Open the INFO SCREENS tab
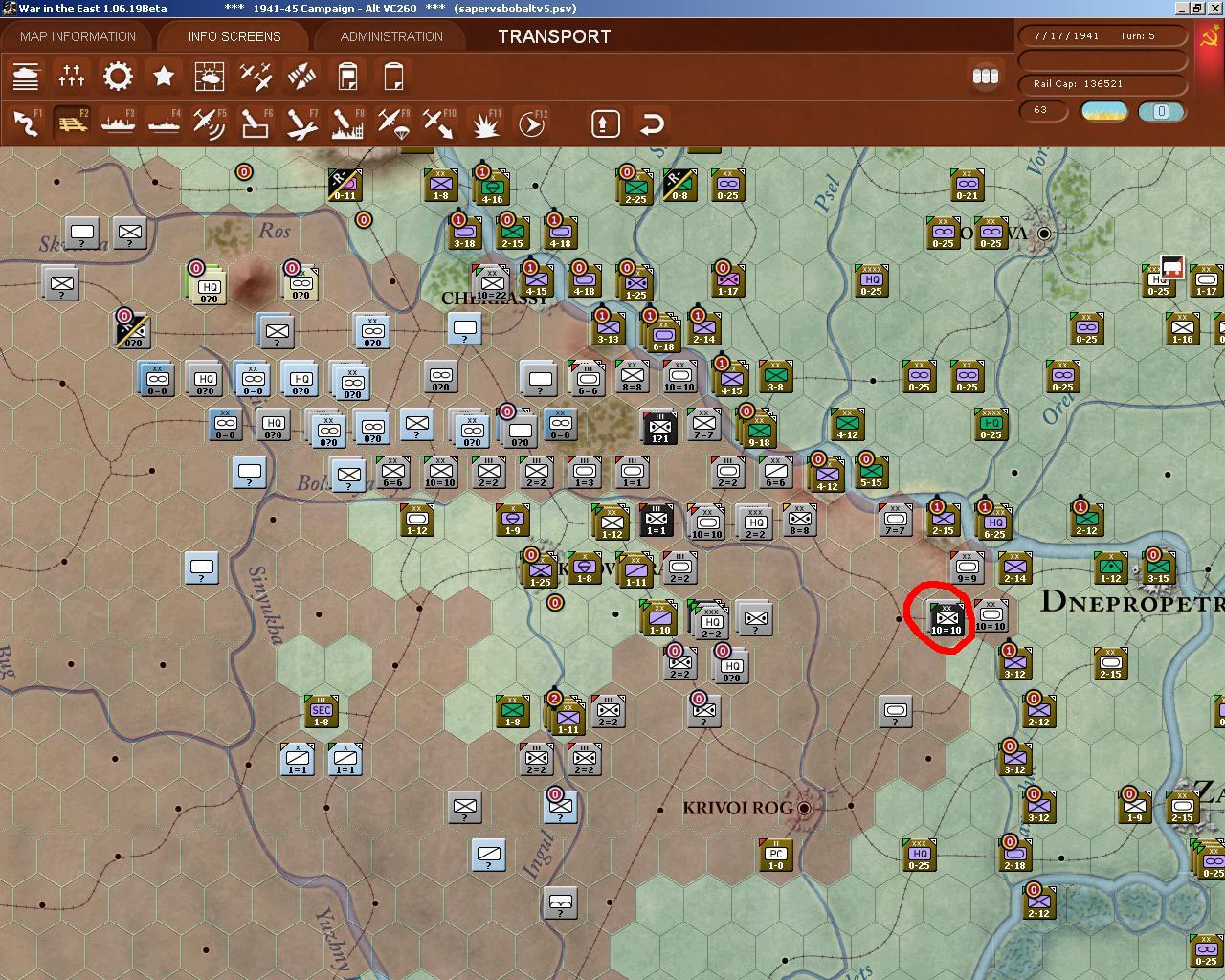The image size is (1225, 980). pos(234,36)
